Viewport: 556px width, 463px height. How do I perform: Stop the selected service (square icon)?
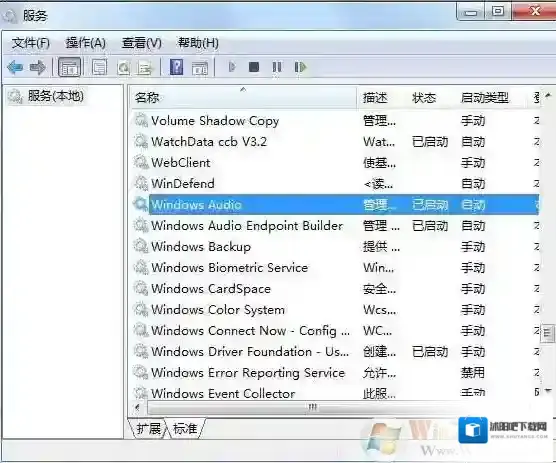pyautogui.click(x=254, y=67)
